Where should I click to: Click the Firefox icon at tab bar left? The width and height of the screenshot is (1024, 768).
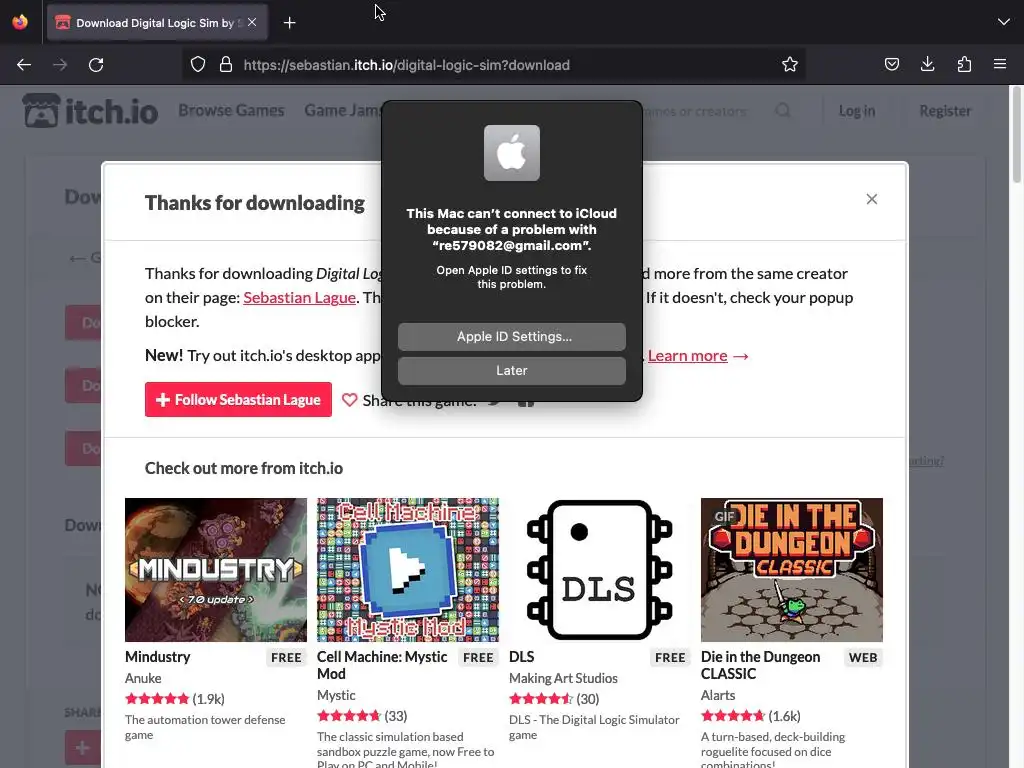click(x=20, y=22)
